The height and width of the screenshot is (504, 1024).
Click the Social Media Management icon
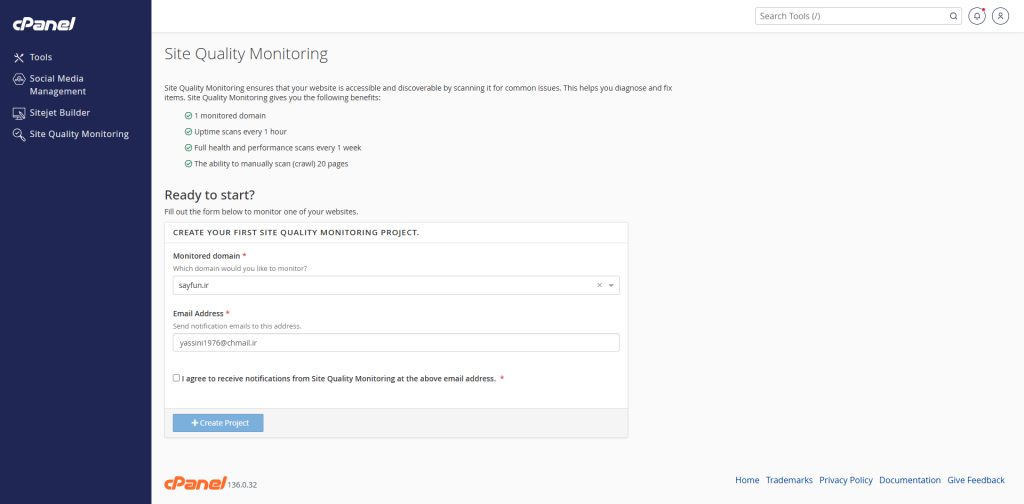click(19, 79)
